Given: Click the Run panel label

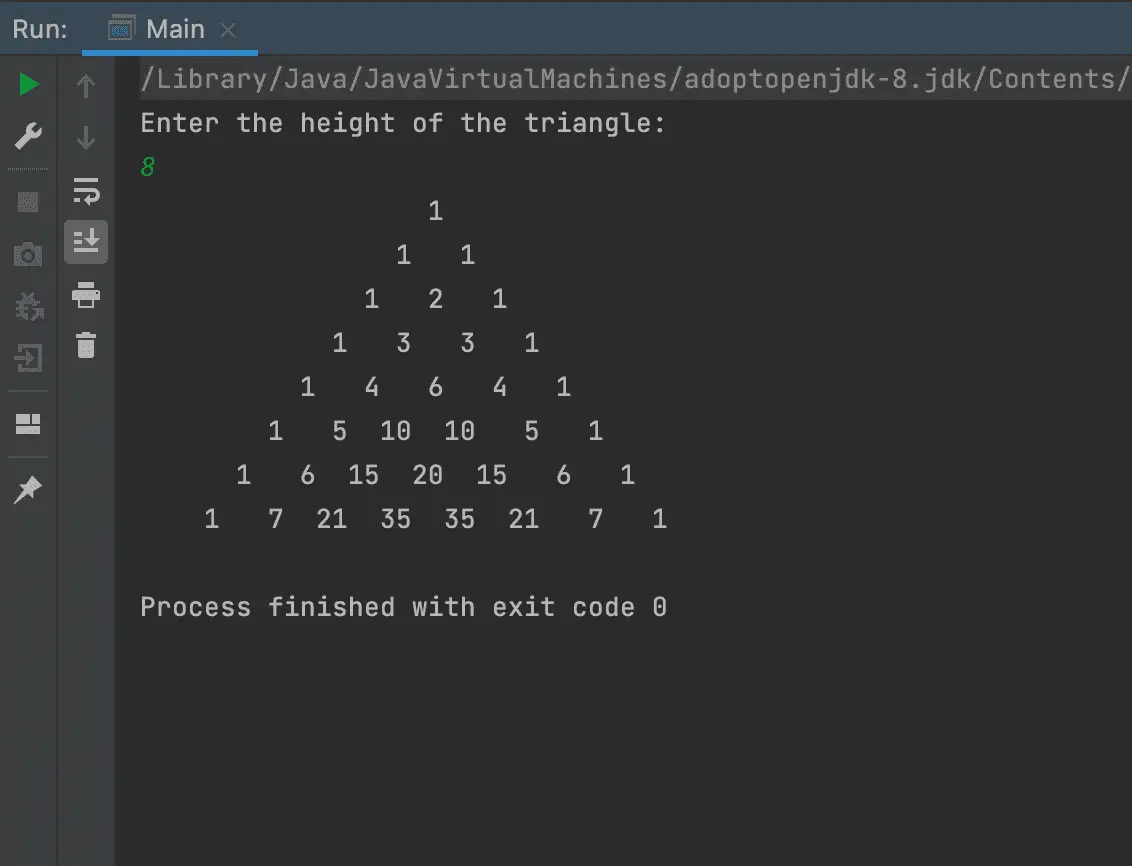Looking at the screenshot, I should [x=40, y=30].
